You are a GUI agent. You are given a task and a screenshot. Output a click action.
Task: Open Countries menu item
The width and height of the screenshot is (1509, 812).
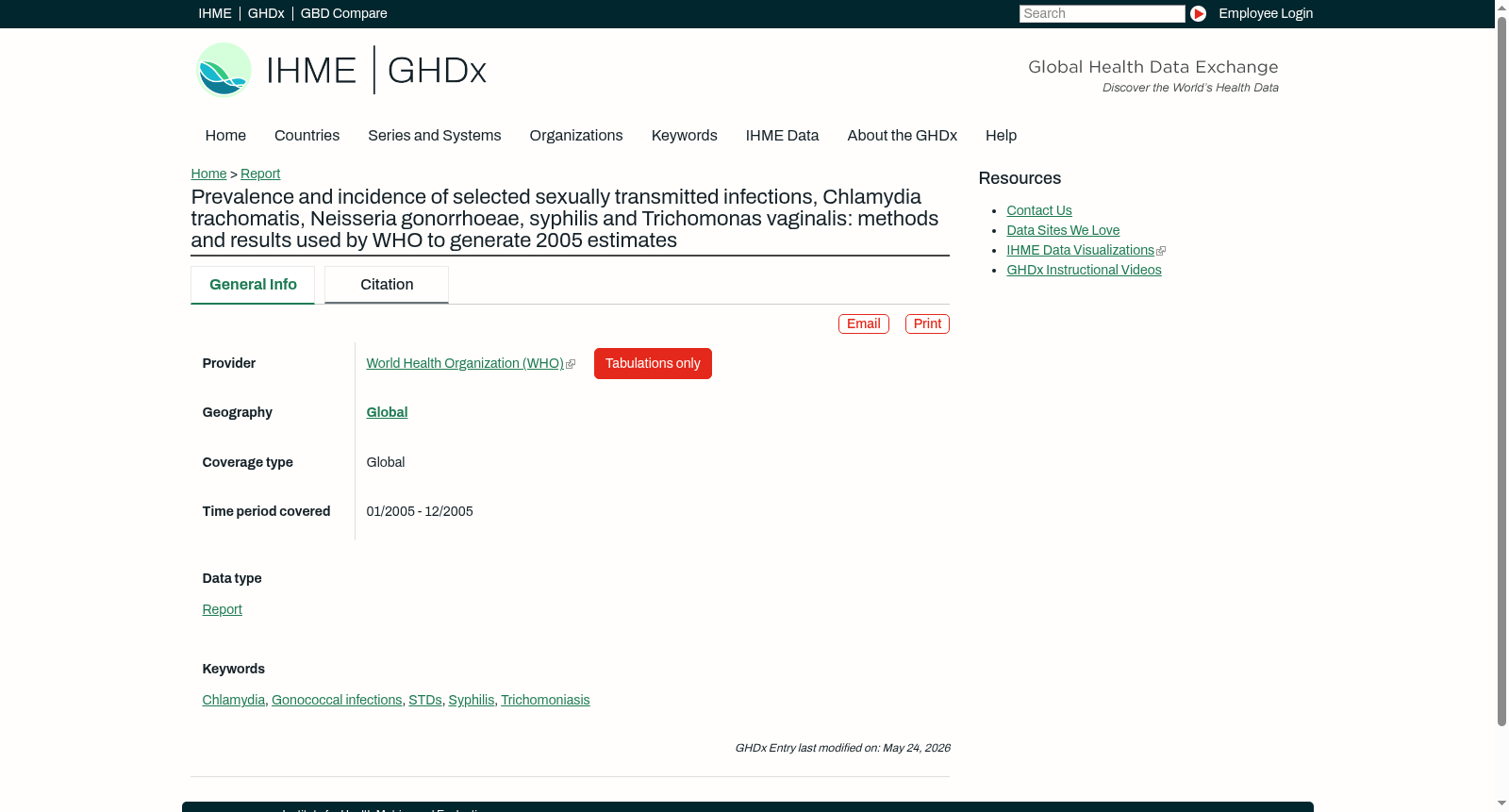coord(307,135)
